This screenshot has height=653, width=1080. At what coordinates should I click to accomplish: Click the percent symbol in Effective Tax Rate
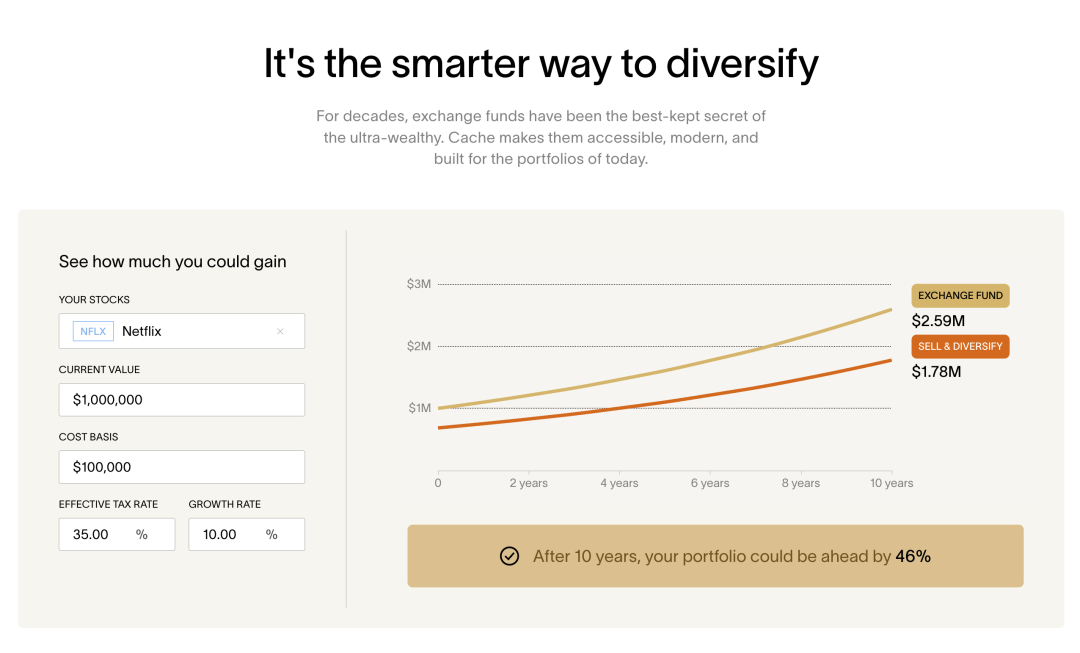(x=142, y=534)
